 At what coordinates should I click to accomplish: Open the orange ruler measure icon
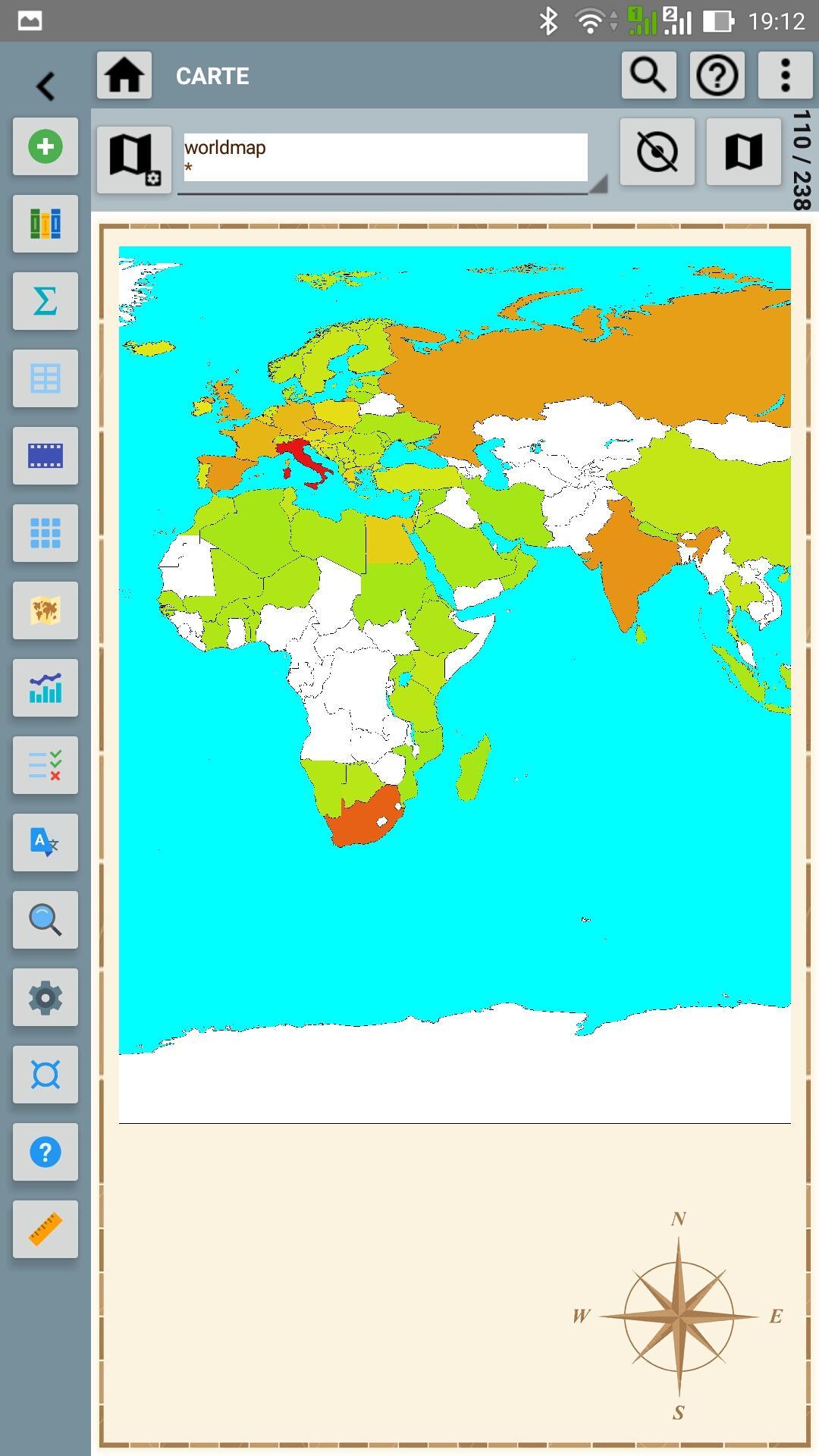tap(45, 1229)
